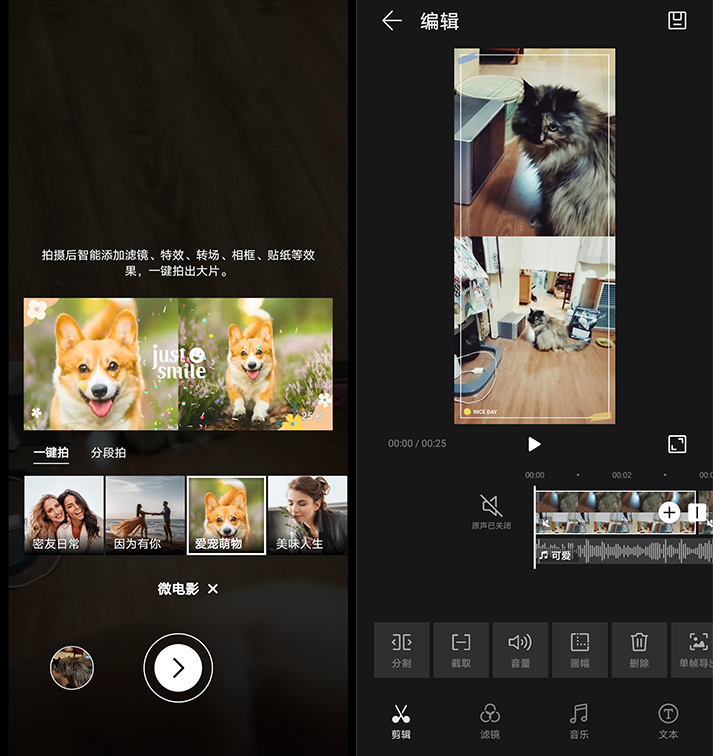Select the 分段拍 shooting mode
Screen dimensions: 713x756
[x=108, y=453]
